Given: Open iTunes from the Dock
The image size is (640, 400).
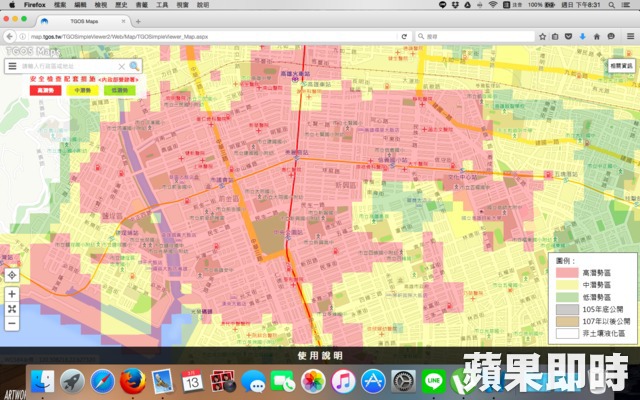Looking at the screenshot, I should pos(342,382).
